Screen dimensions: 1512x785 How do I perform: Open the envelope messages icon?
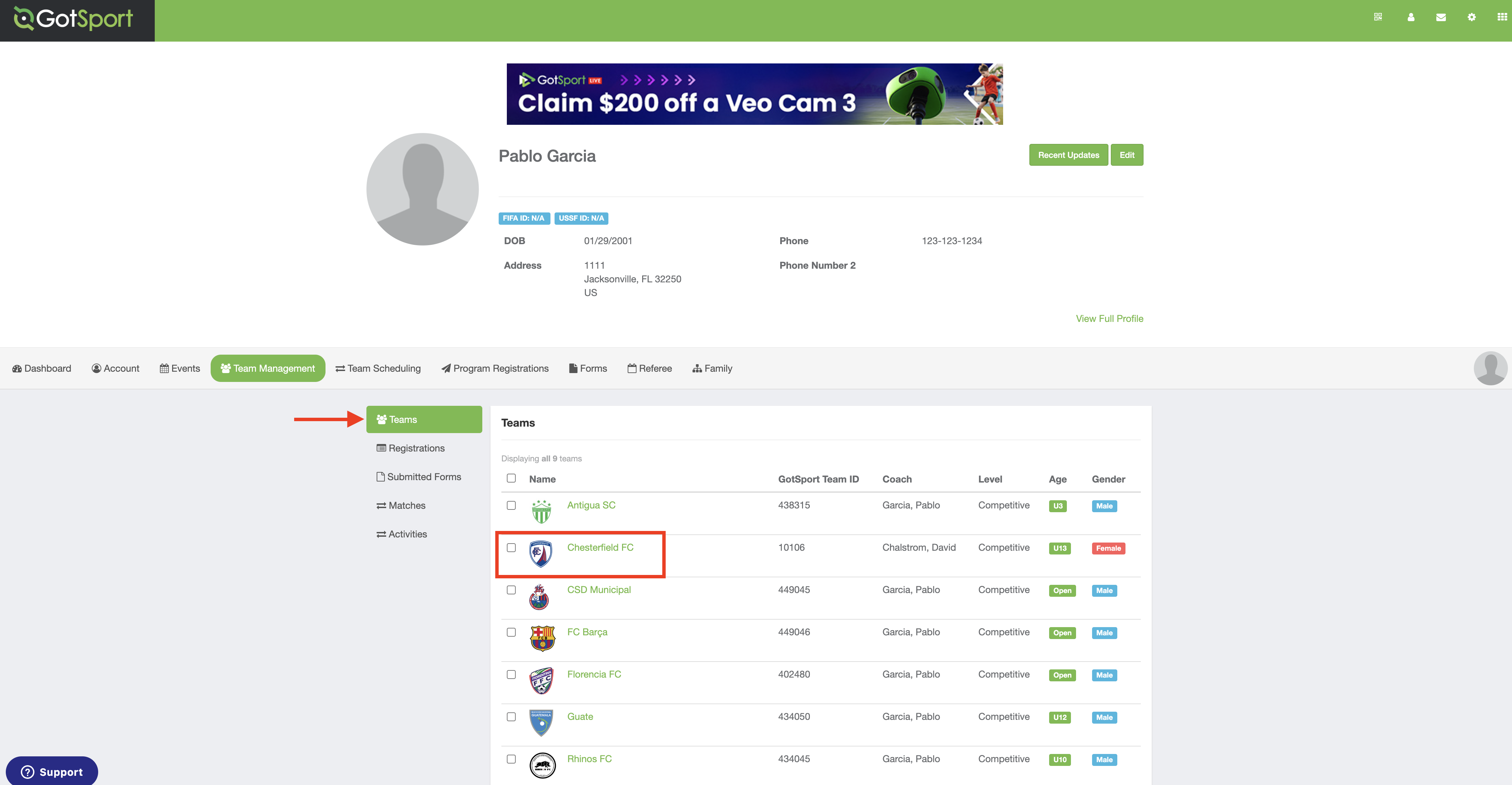(1440, 17)
